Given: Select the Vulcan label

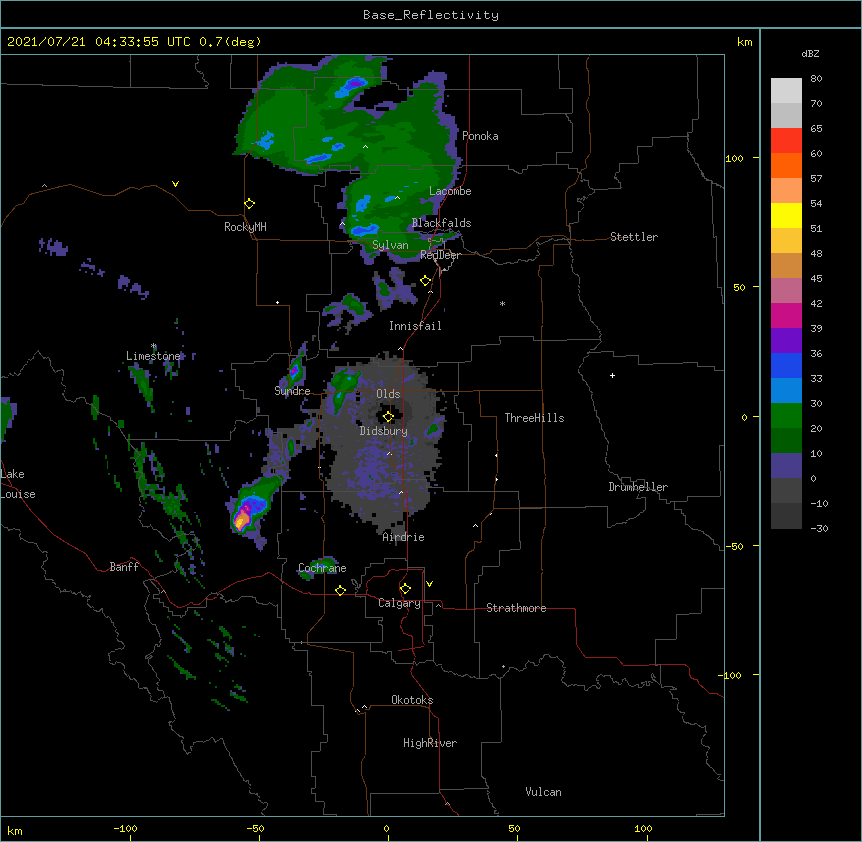Looking at the screenshot, I should pos(543,792).
